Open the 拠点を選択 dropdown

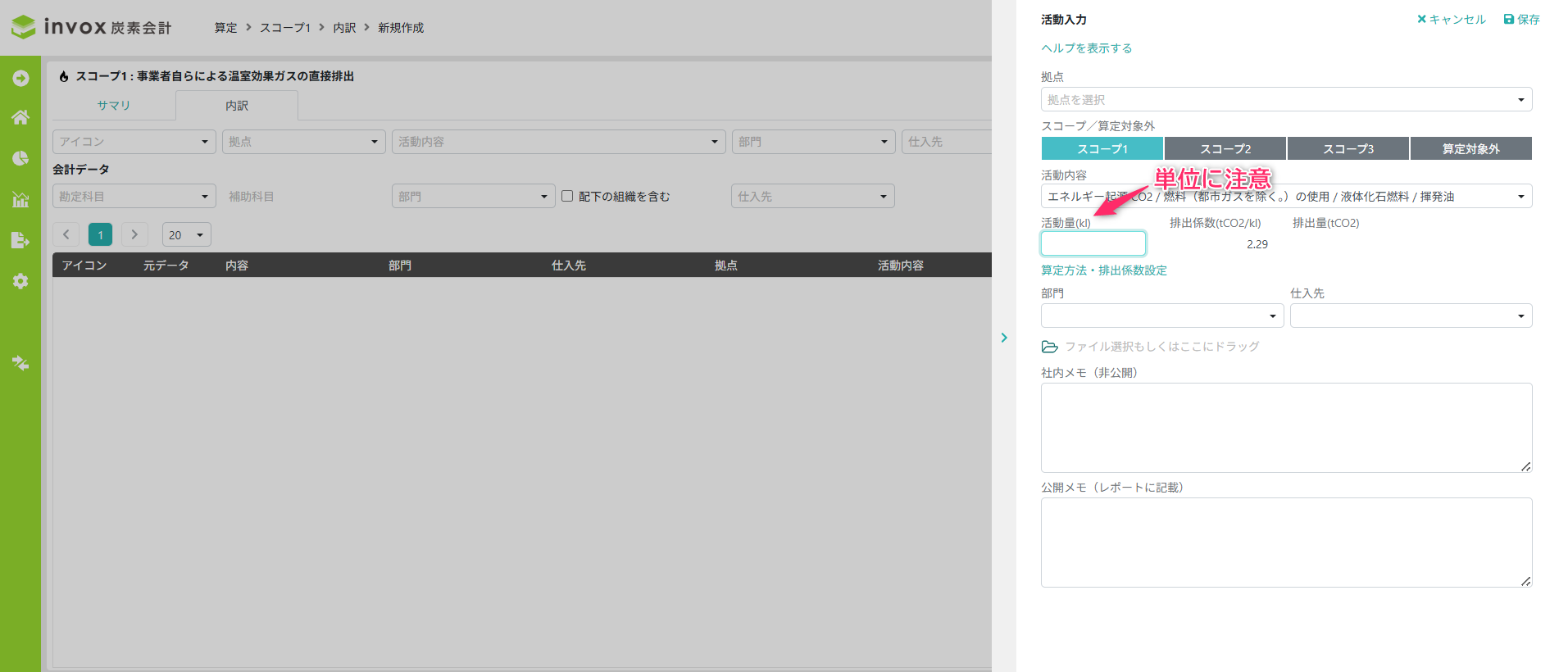[1285, 99]
